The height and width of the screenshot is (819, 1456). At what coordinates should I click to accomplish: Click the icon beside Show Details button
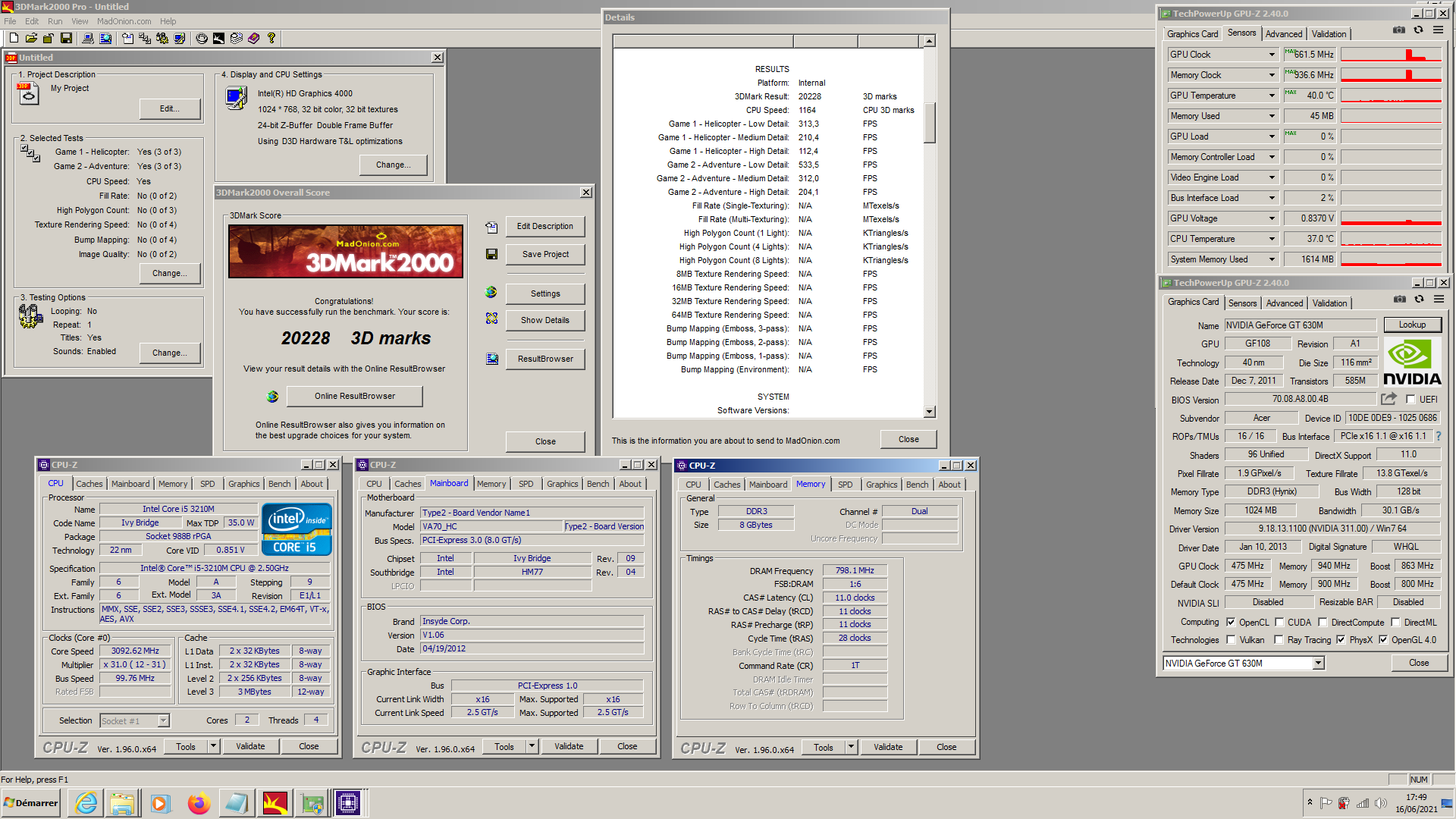491,318
